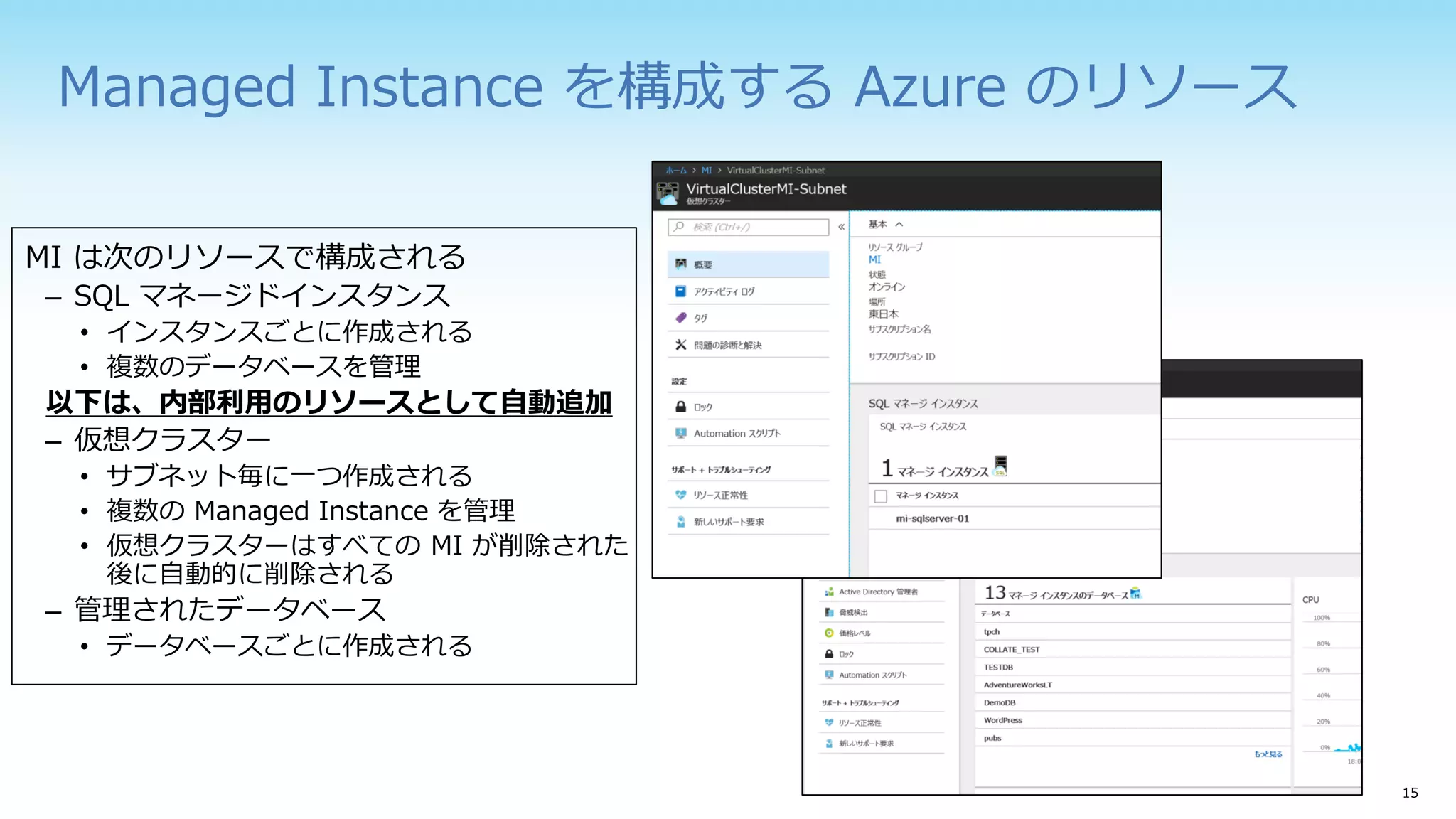Click the green 価格レベル icon in back window
1456x819 pixels.
pos(829,633)
